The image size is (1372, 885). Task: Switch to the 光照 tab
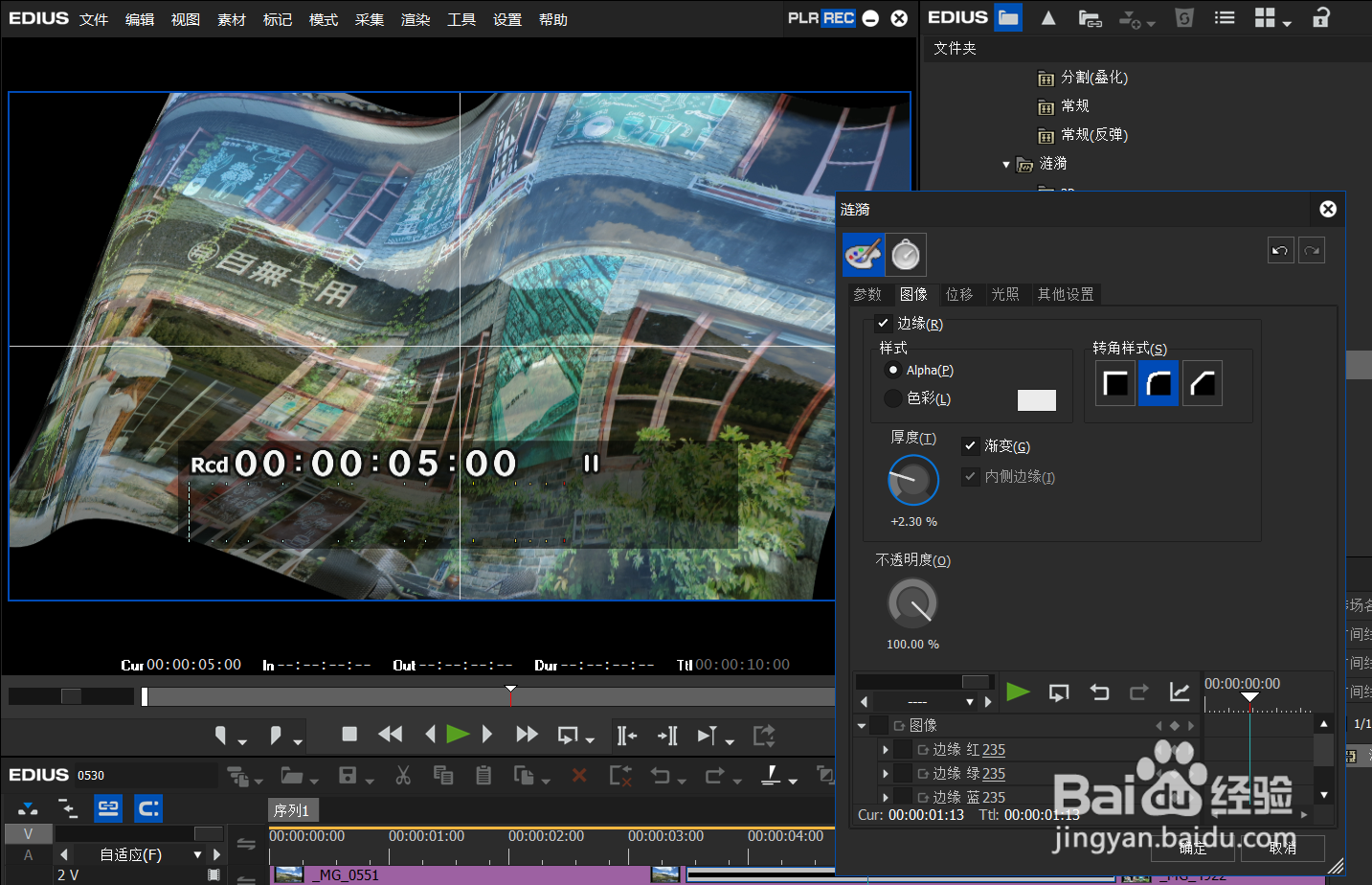pyautogui.click(x=1005, y=294)
